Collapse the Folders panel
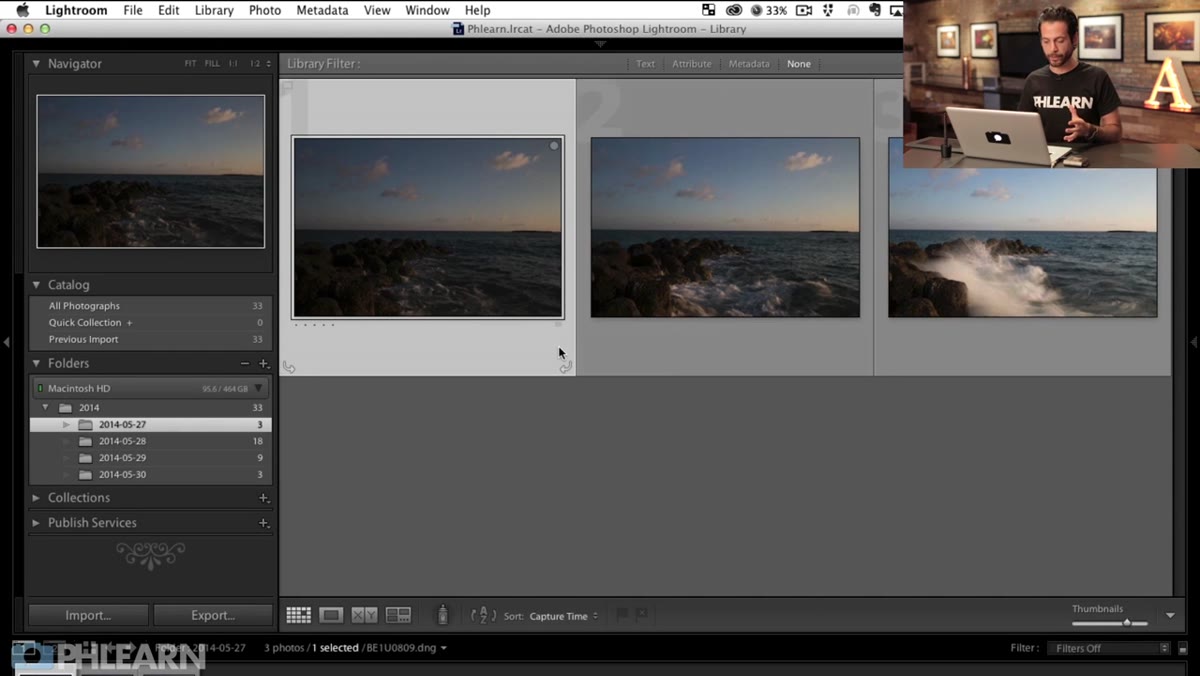This screenshot has width=1200, height=676. (36, 364)
